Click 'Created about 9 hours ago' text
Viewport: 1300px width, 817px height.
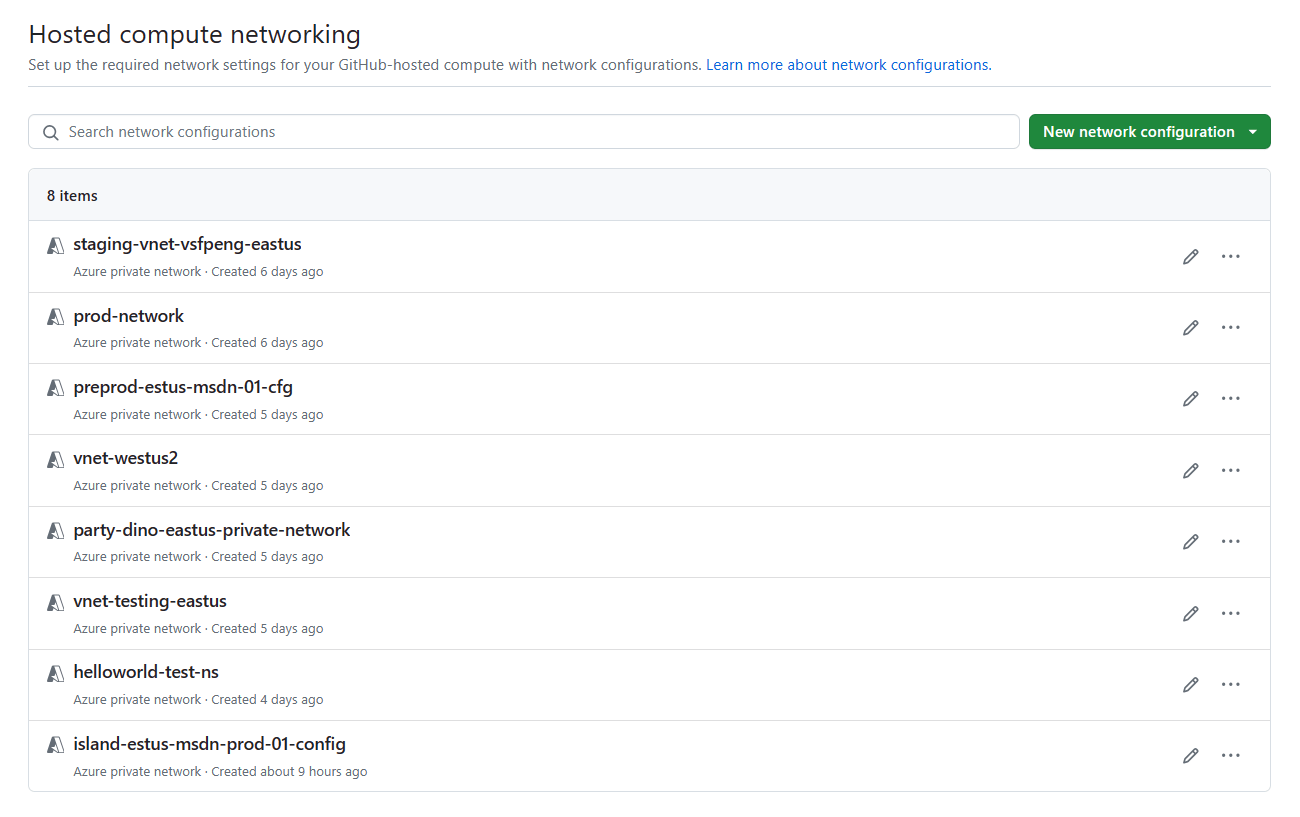click(x=289, y=772)
